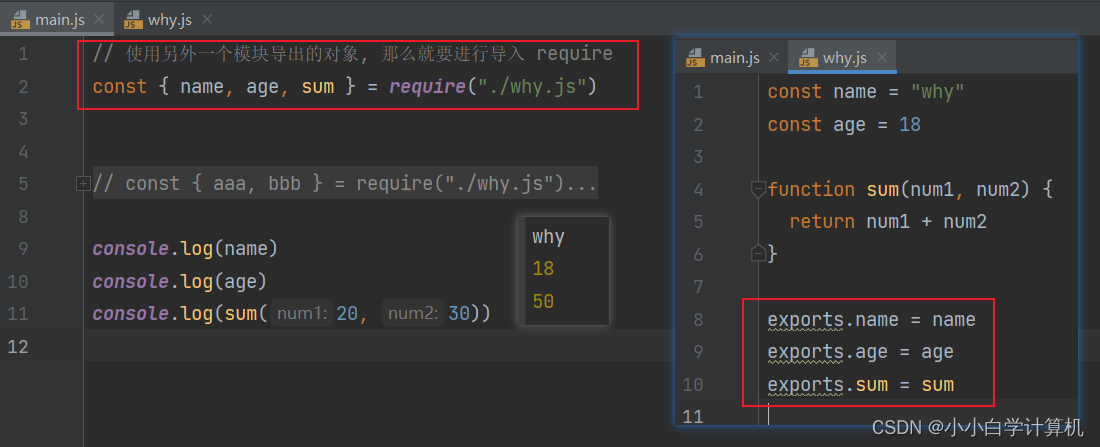Click exports.name = name line

871,320
